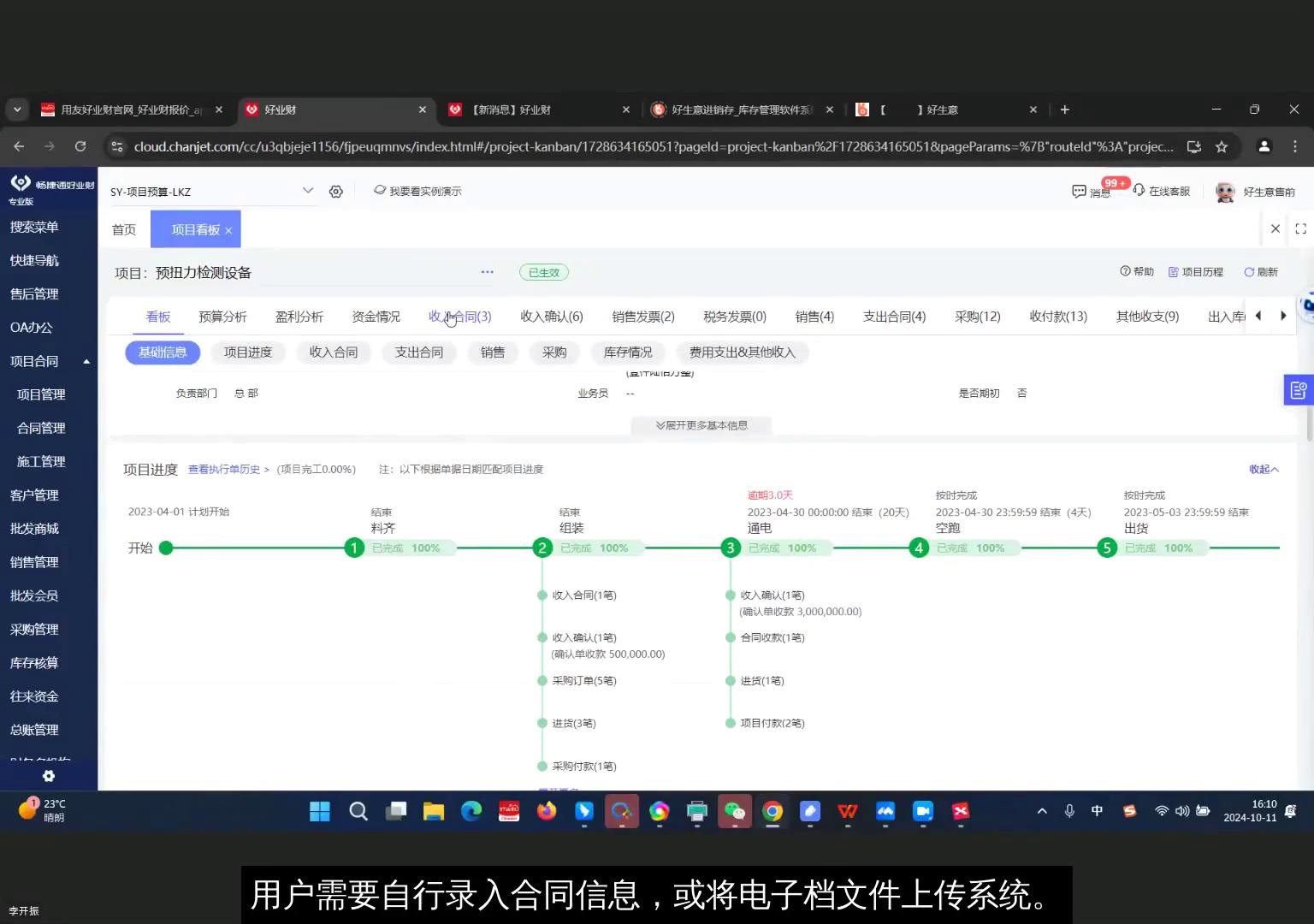
Task: Click the 查看执行单历史 link
Action: [224, 469]
